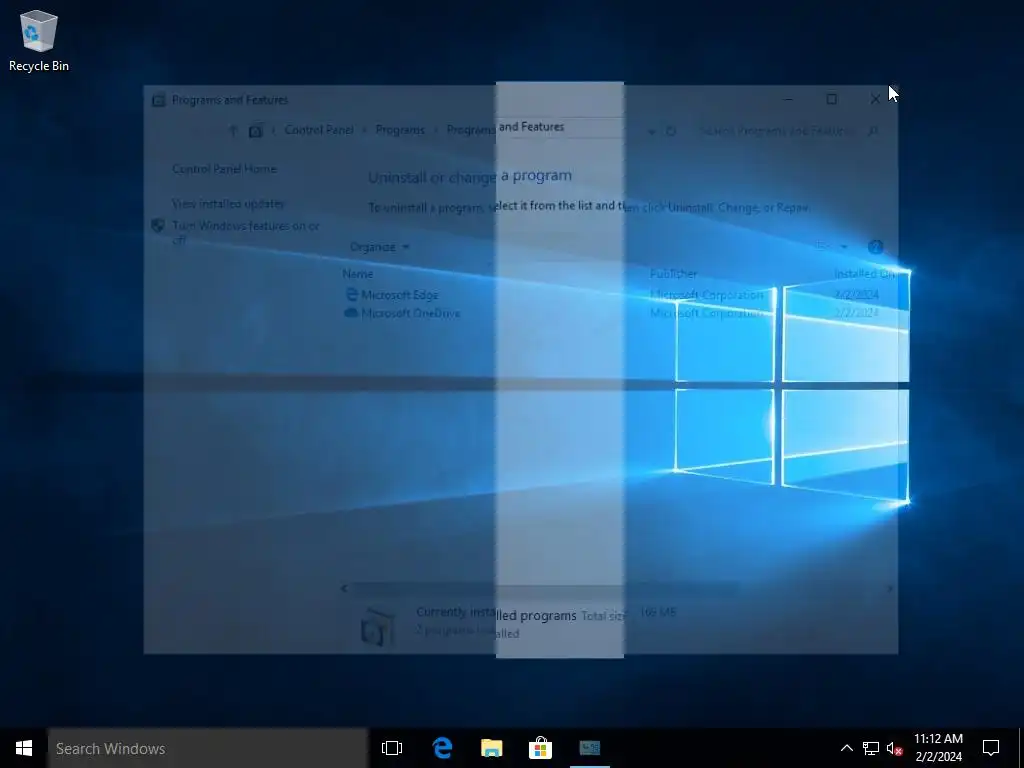The height and width of the screenshot is (768, 1024).
Task: Click the Control Panel breadcrumb
Action: tap(319, 130)
